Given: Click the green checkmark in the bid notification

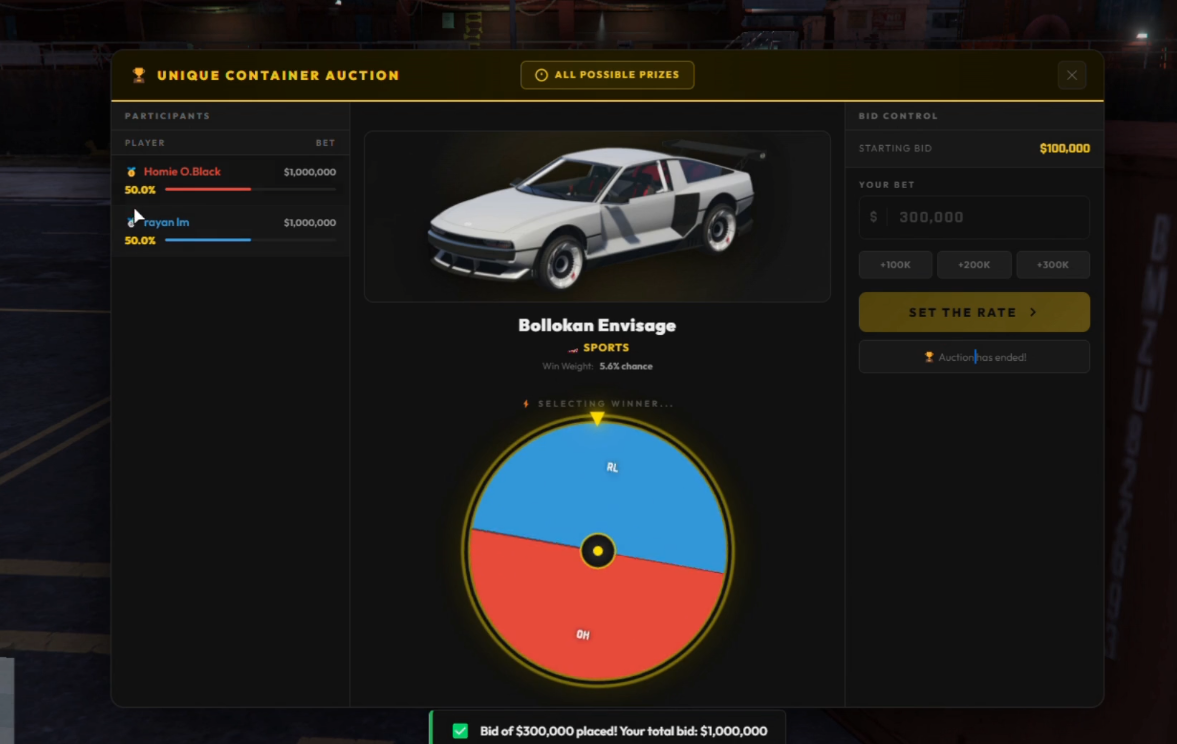Looking at the screenshot, I should pos(460,730).
